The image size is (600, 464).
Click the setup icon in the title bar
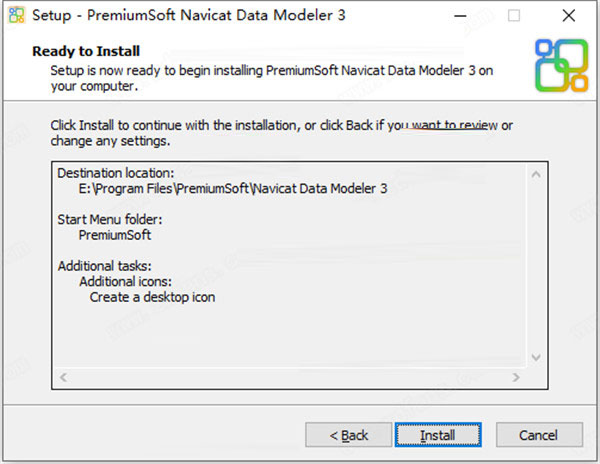(x=15, y=16)
